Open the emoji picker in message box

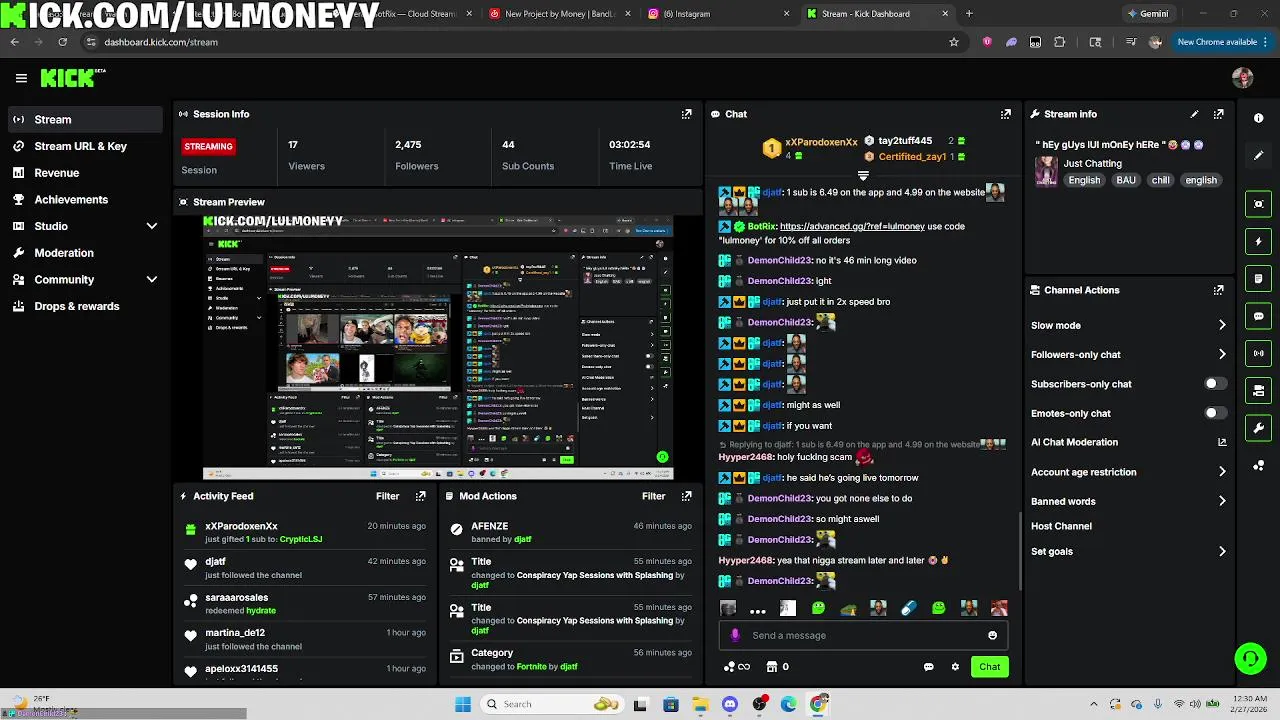pos(992,635)
